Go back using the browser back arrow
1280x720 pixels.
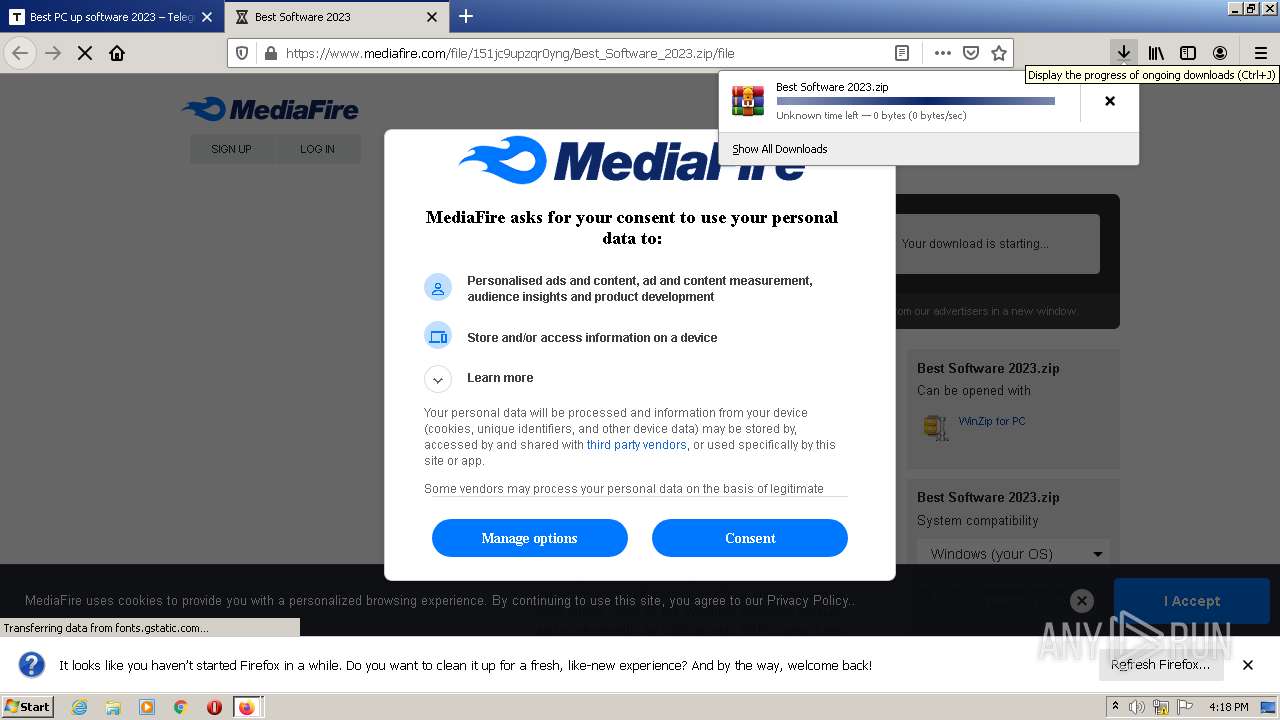[20, 53]
